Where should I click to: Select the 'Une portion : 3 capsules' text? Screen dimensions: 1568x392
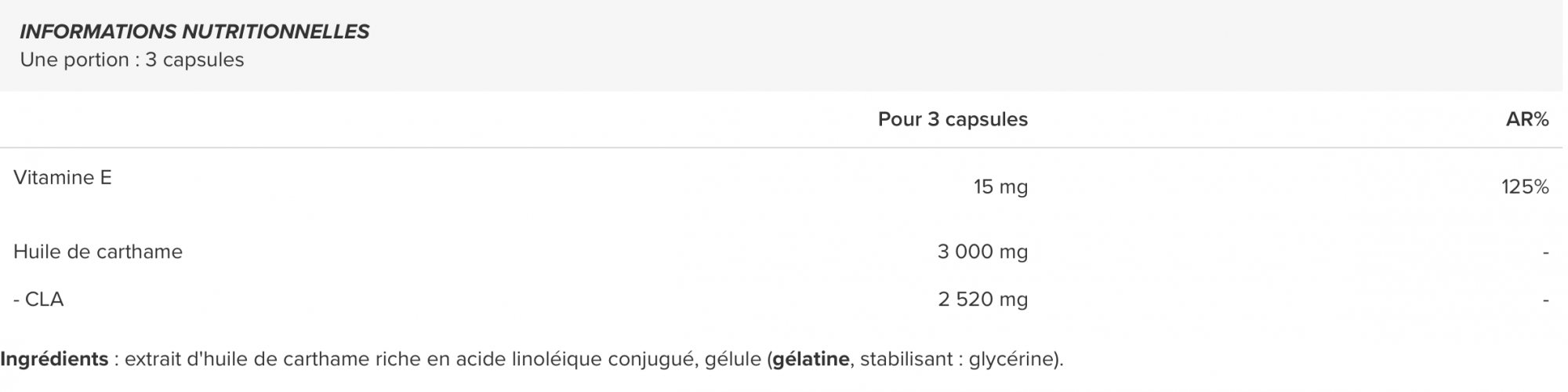point(132,60)
